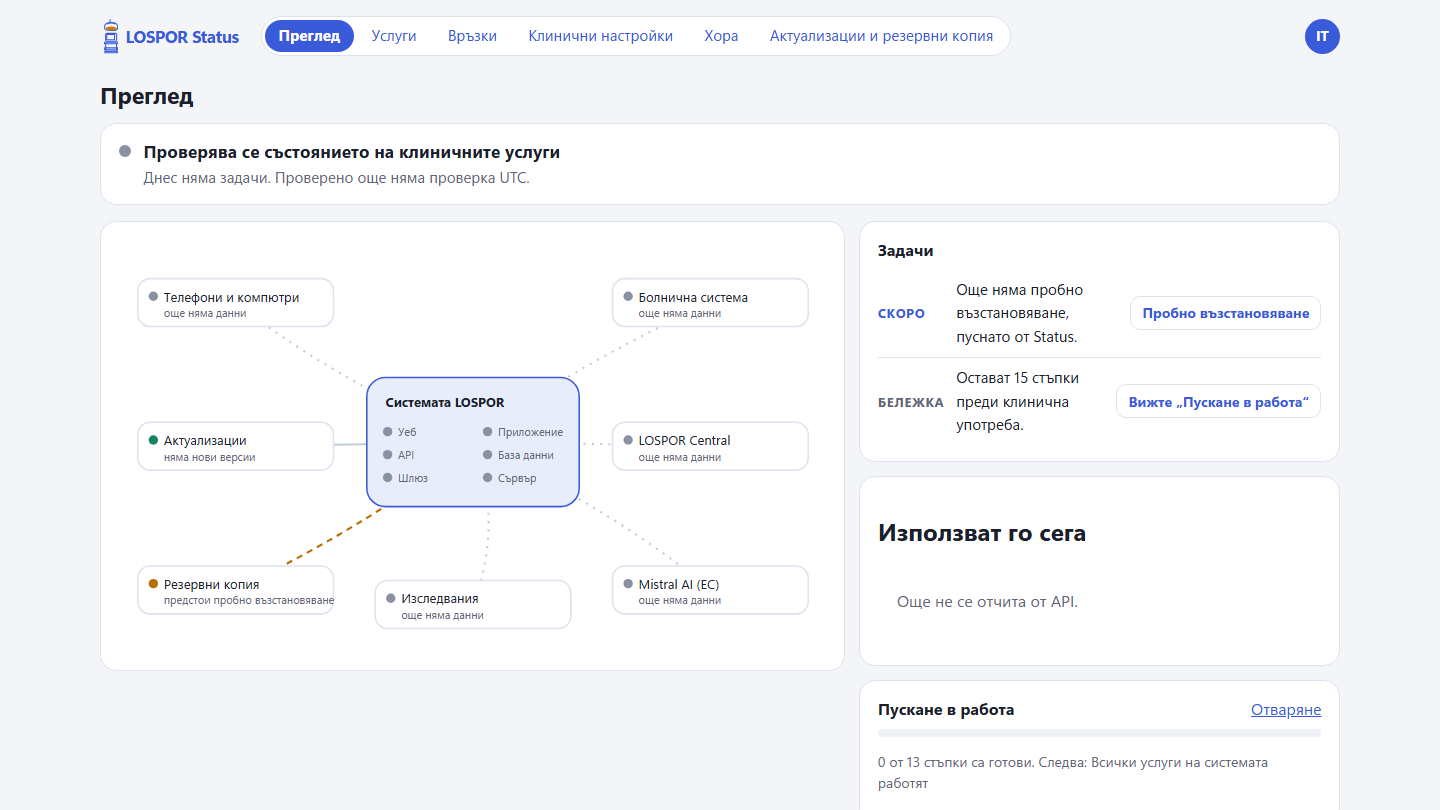The height and width of the screenshot is (810, 1440).
Task: Select the Хора tab
Action: point(721,36)
